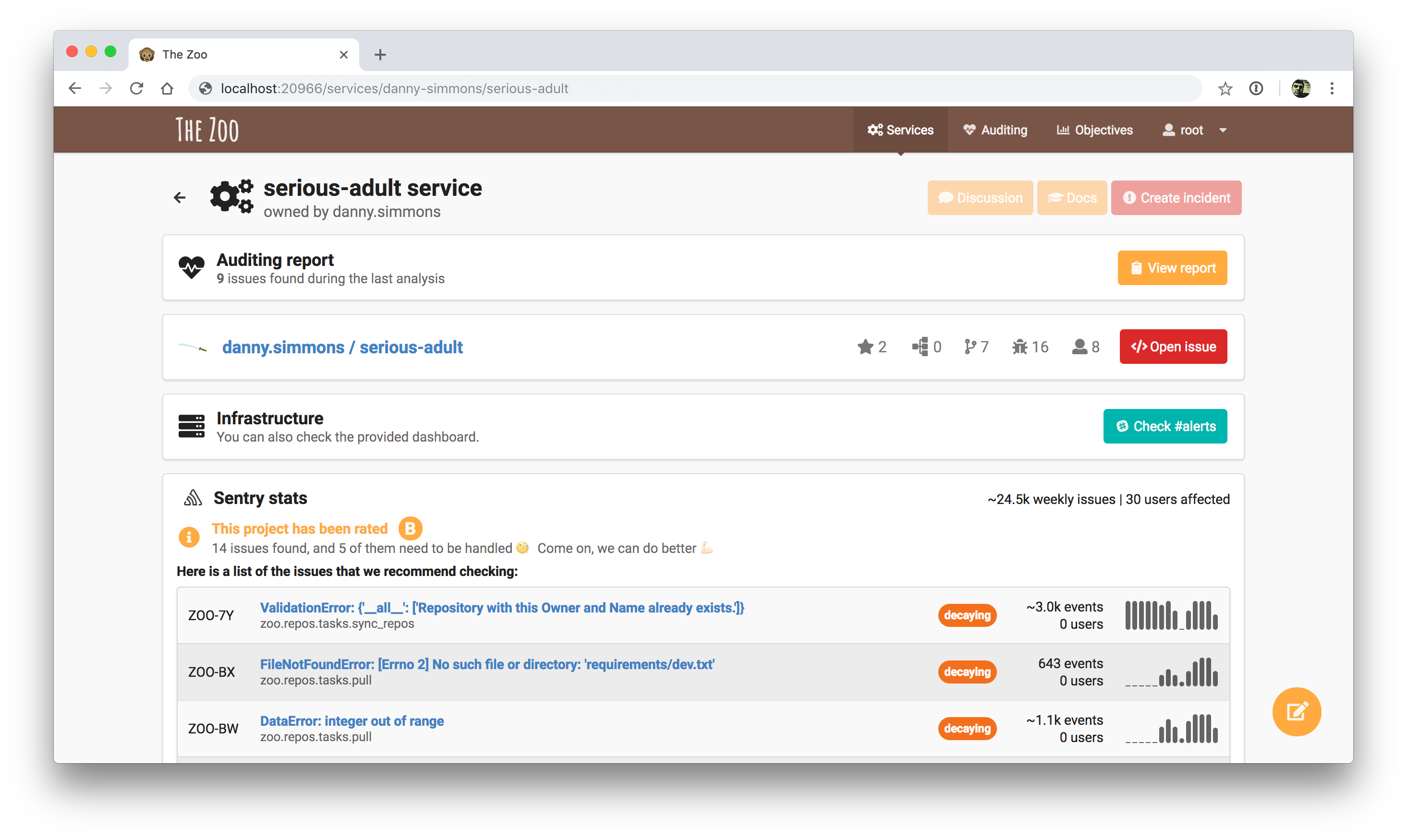Go to the Auditing nav tab
The height and width of the screenshot is (840, 1407).
coord(995,130)
